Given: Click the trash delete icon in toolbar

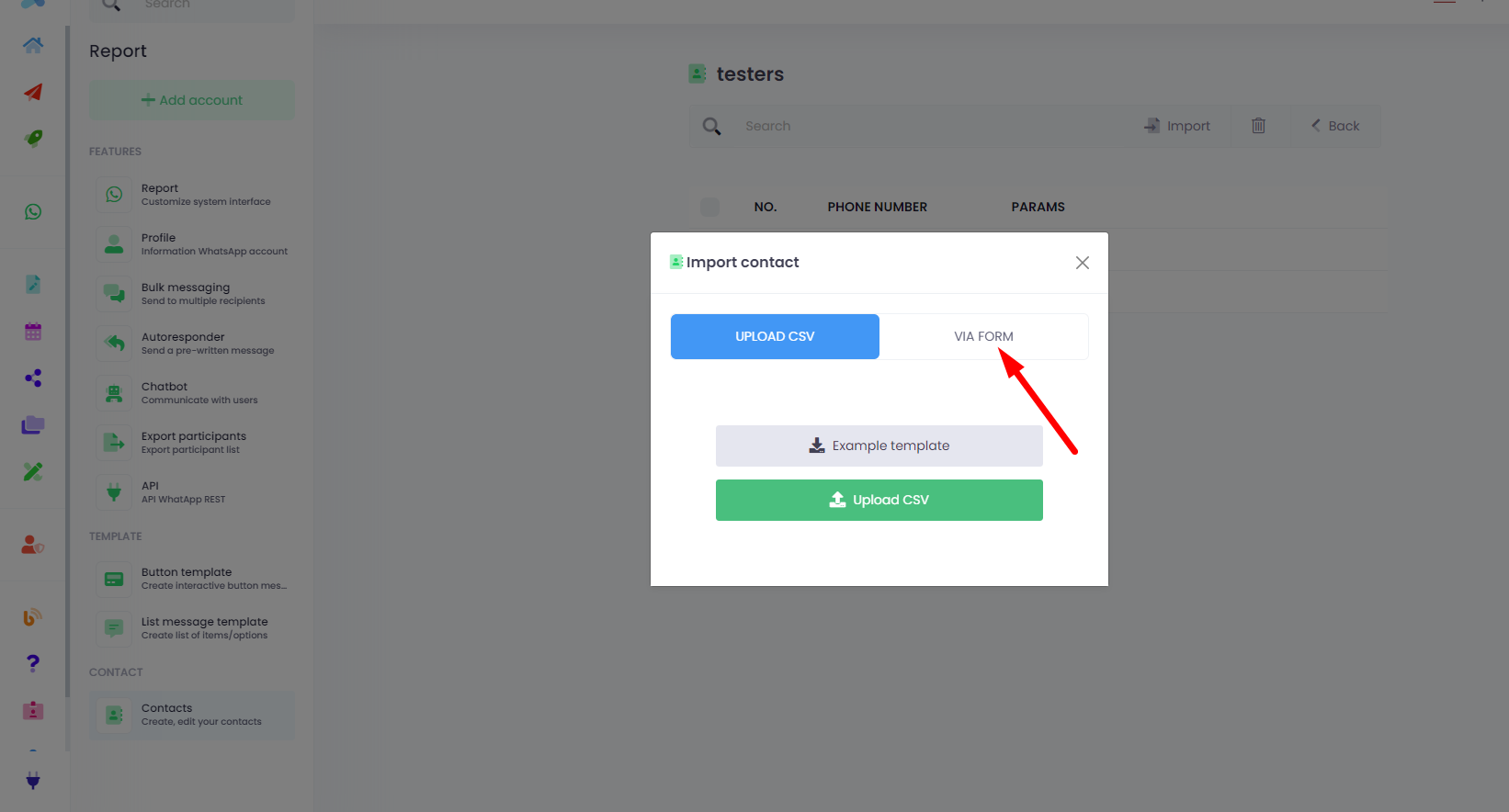Looking at the screenshot, I should (x=1258, y=126).
